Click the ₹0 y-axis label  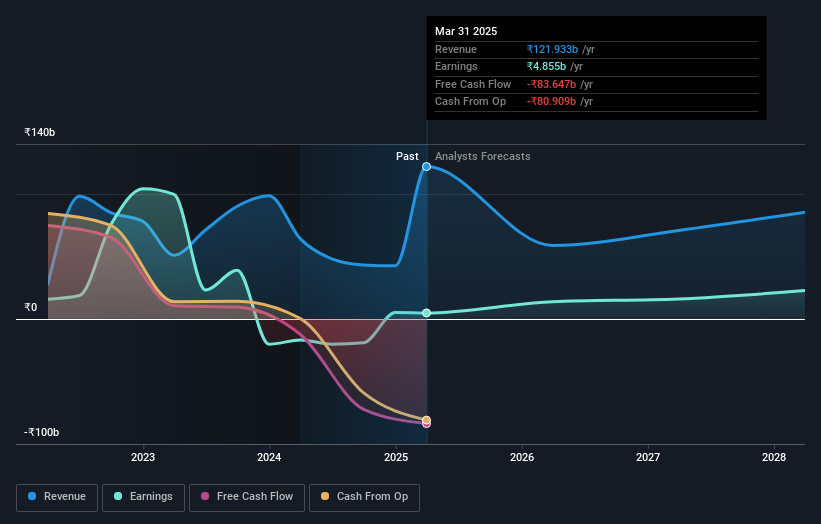coord(30,307)
